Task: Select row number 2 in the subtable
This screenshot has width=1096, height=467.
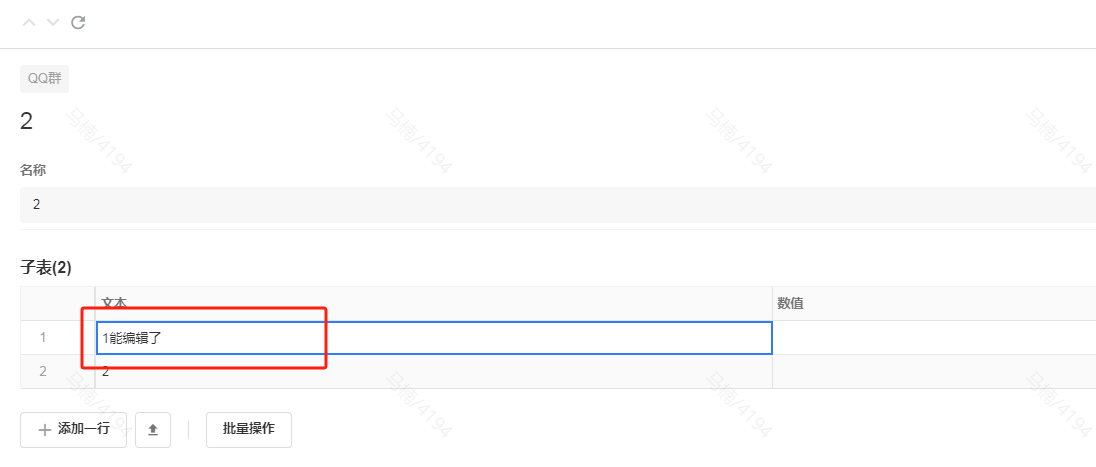Action: point(43,371)
